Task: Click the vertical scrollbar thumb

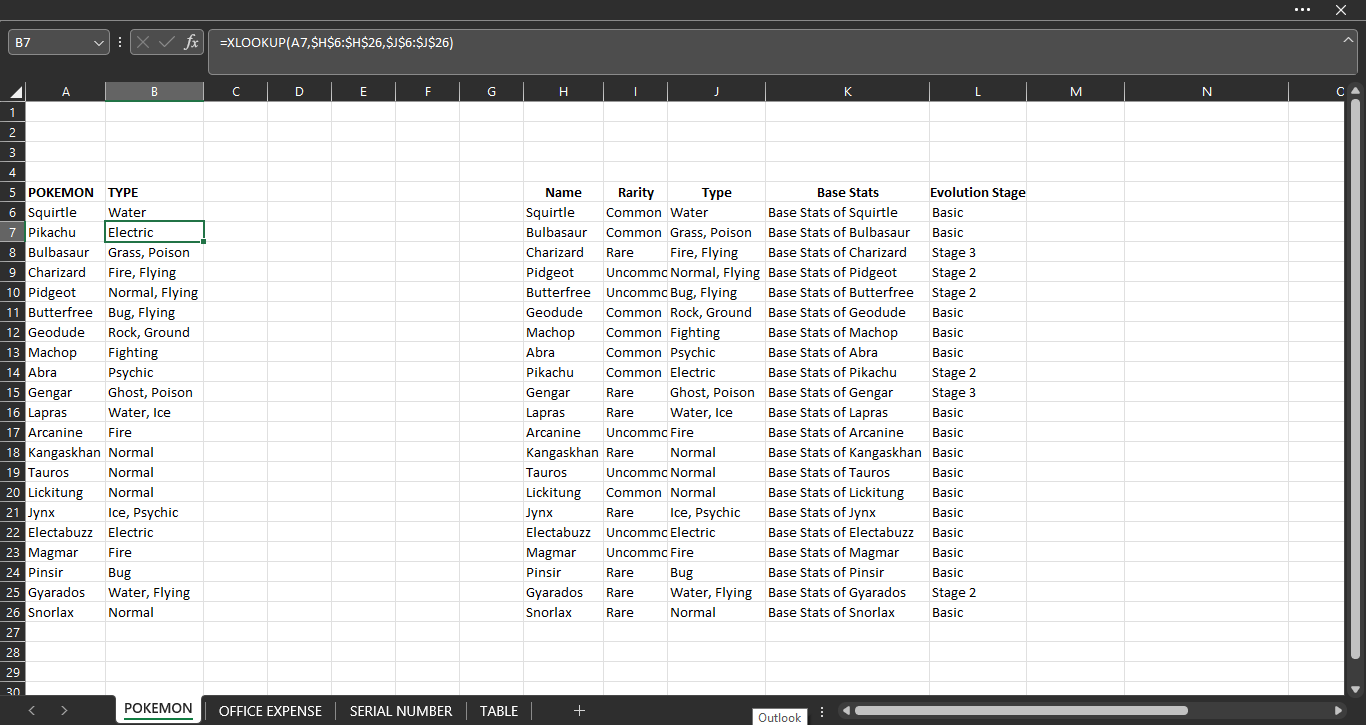Action: click(x=1356, y=378)
